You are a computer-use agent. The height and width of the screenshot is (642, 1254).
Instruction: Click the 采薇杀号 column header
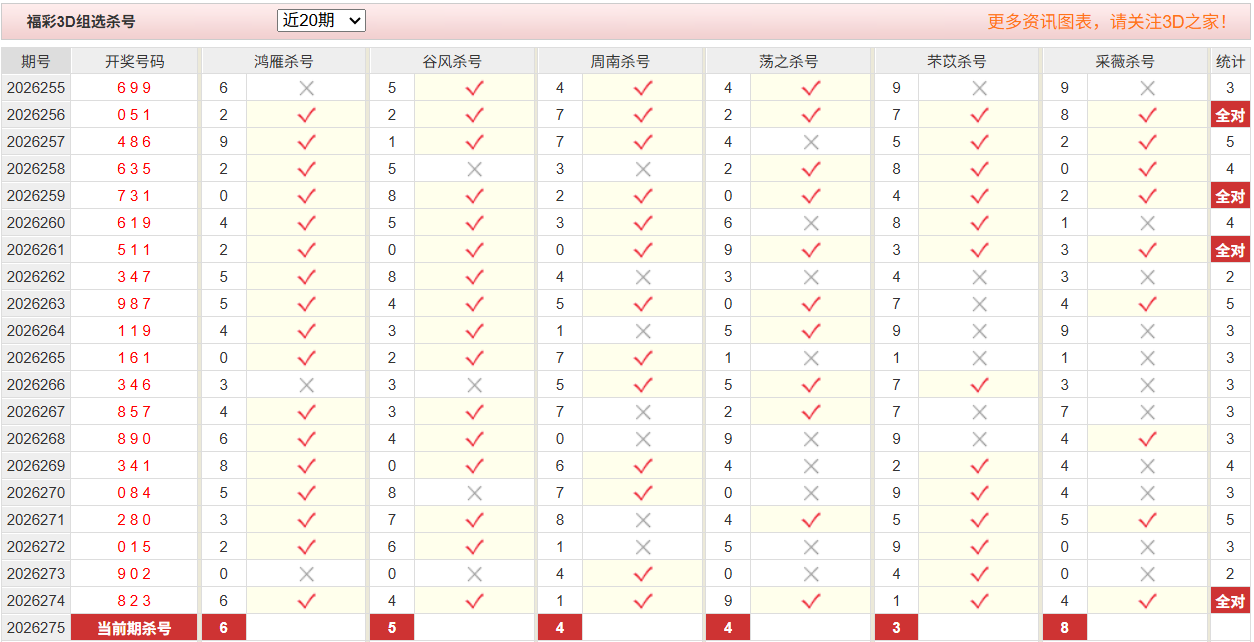[x=1125, y=61]
